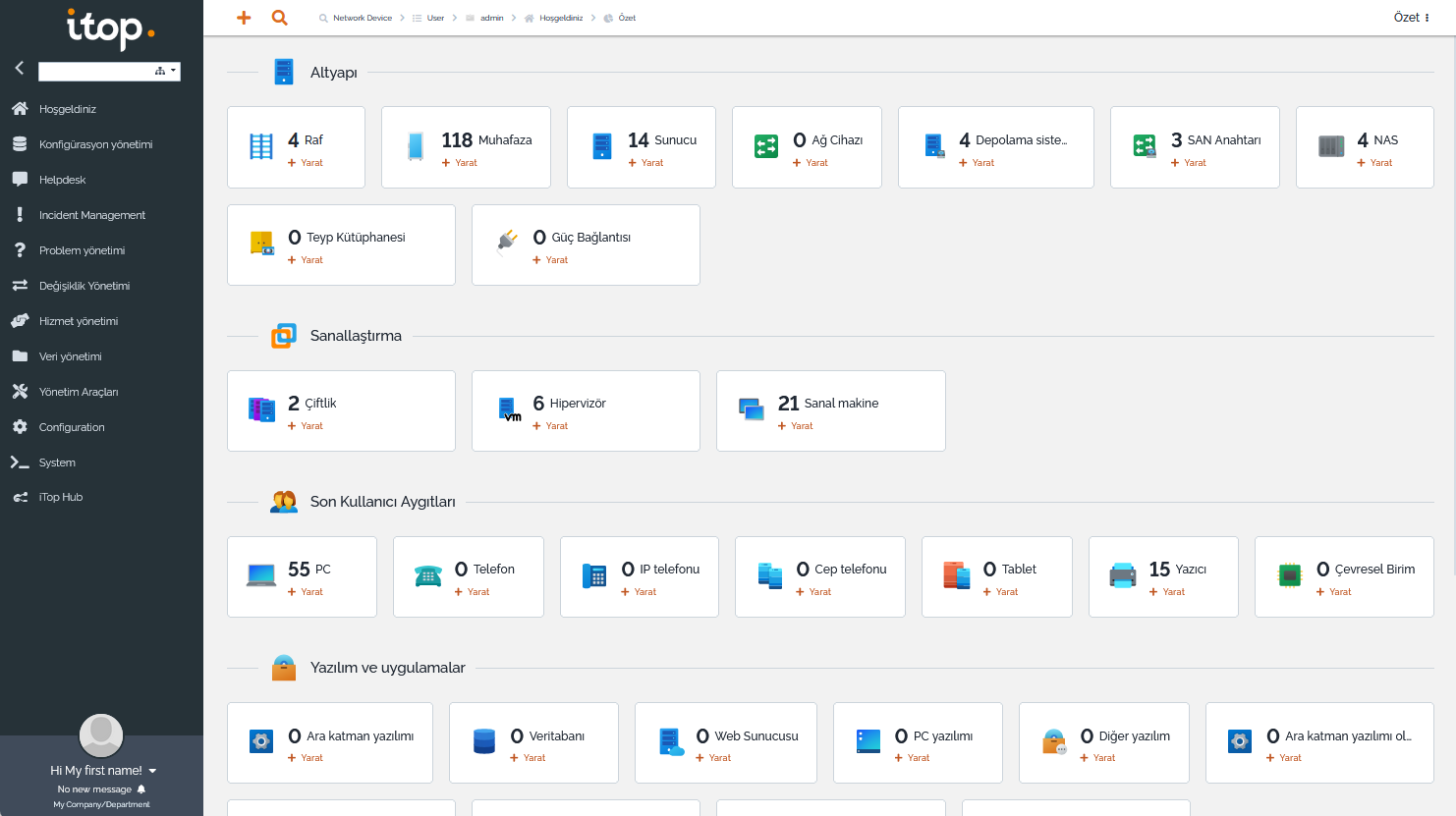Click Yarat under Hipervizör
The width and height of the screenshot is (1456, 816).
[555, 426]
